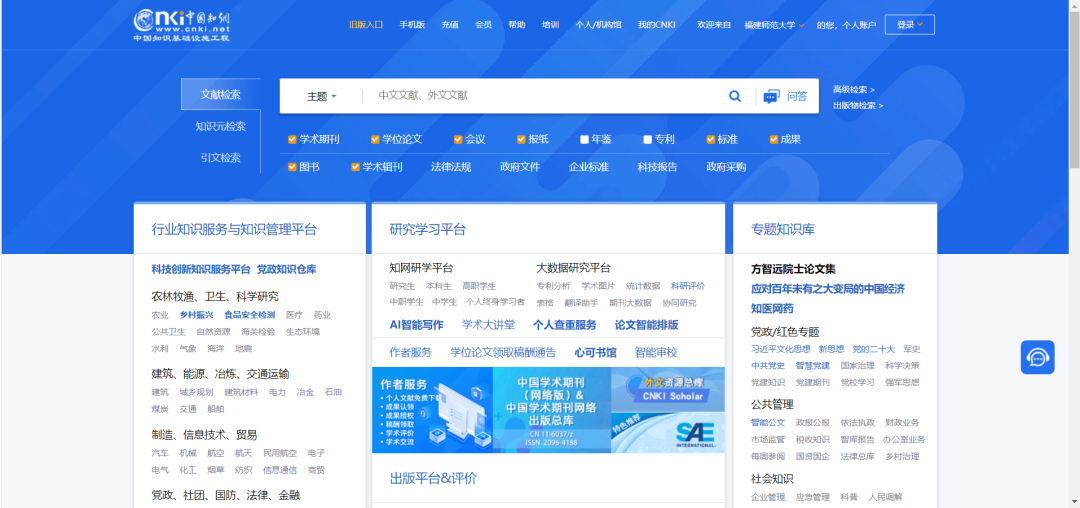Open 应对百年未有之大变局的中国经济 link

click(828, 288)
